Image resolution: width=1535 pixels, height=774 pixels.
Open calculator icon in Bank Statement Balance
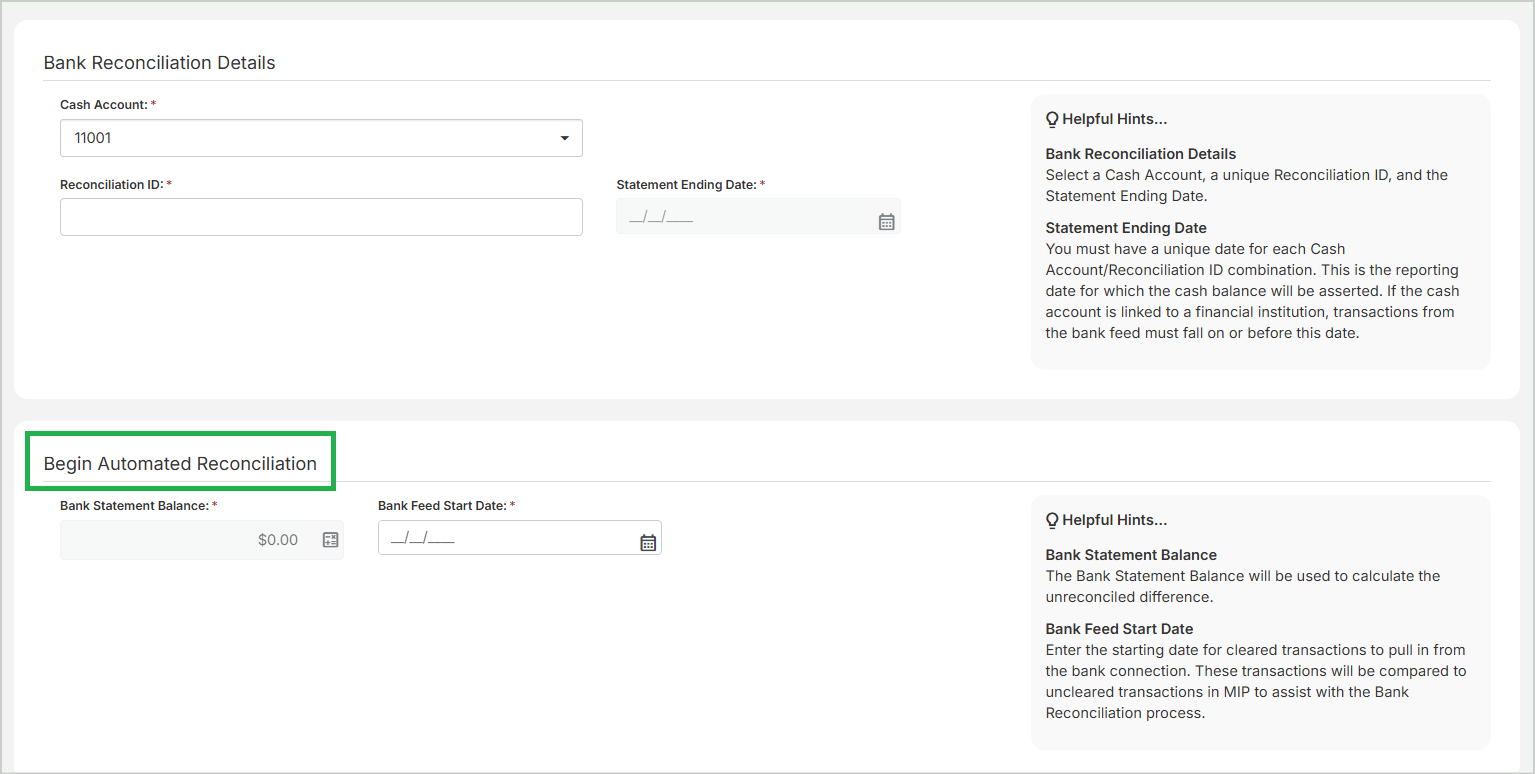pyautogui.click(x=331, y=540)
